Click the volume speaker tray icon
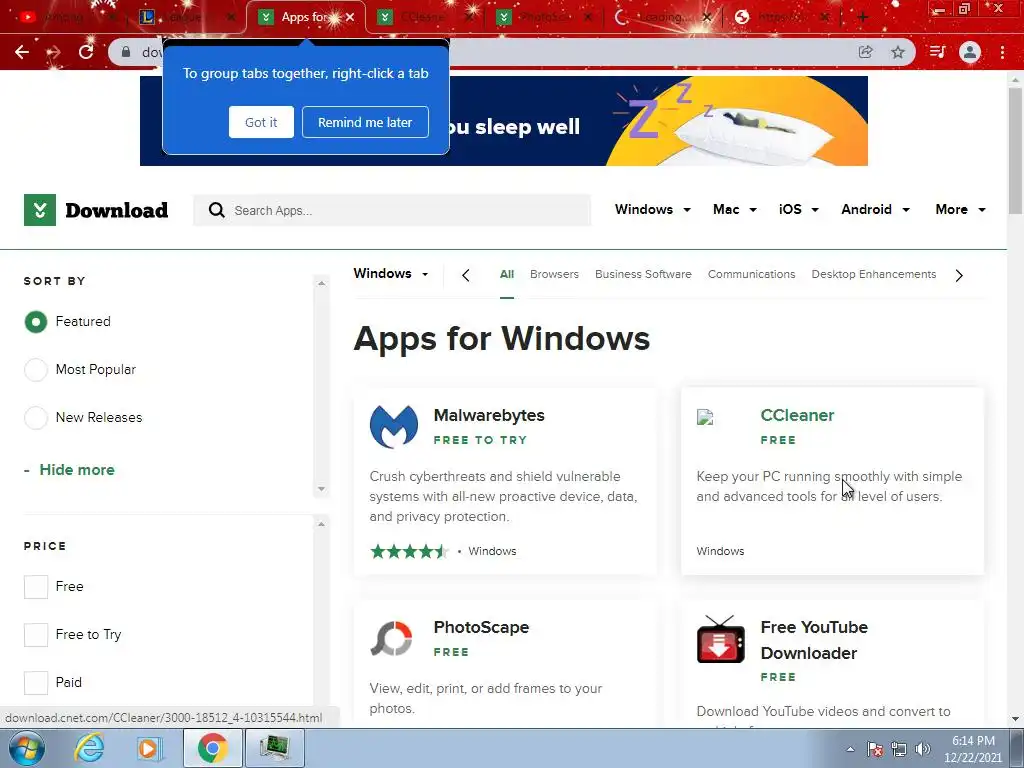The height and width of the screenshot is (768, 1024). tap(922, 749)
